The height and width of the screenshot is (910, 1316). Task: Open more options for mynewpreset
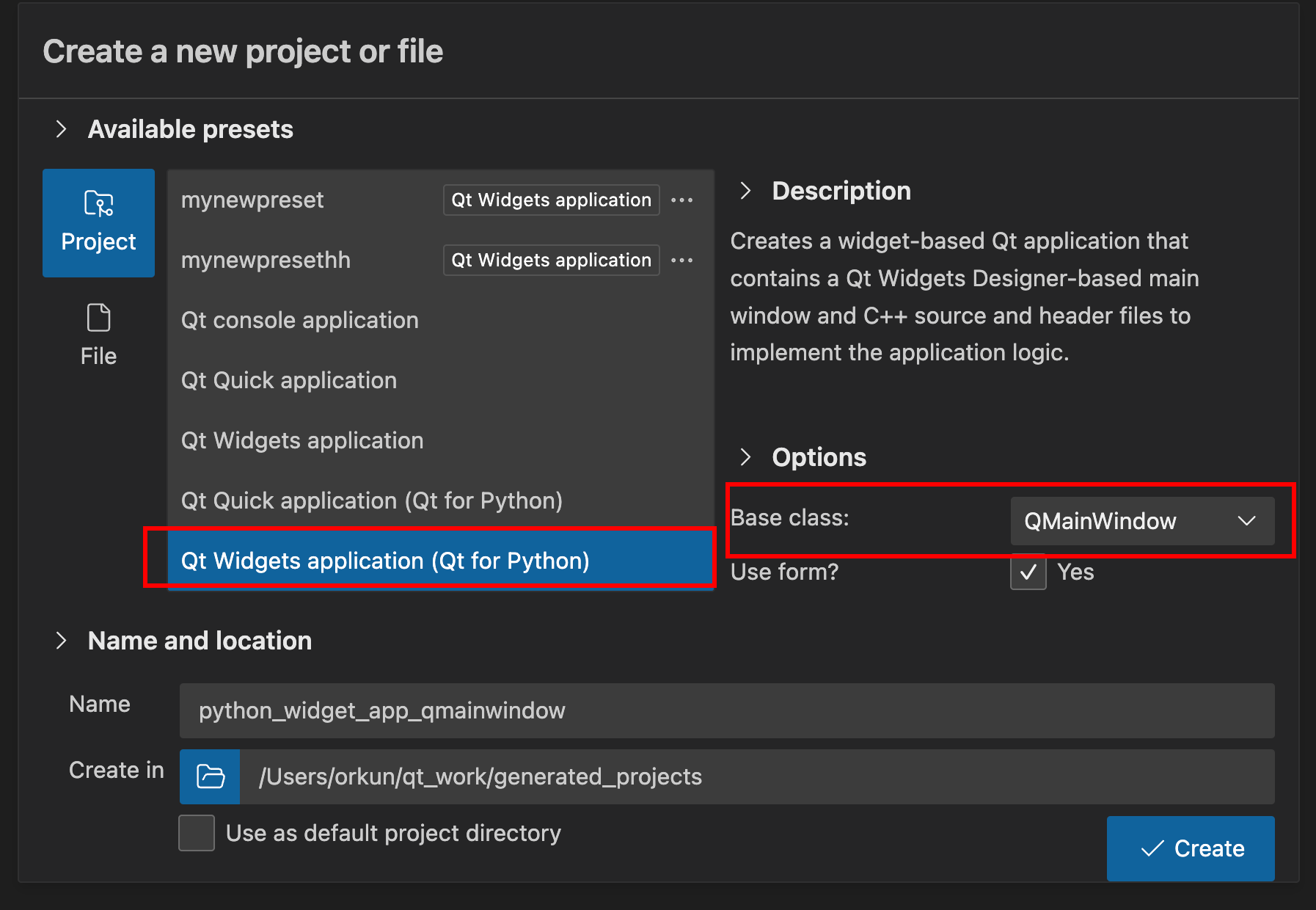tap(681, 200)
